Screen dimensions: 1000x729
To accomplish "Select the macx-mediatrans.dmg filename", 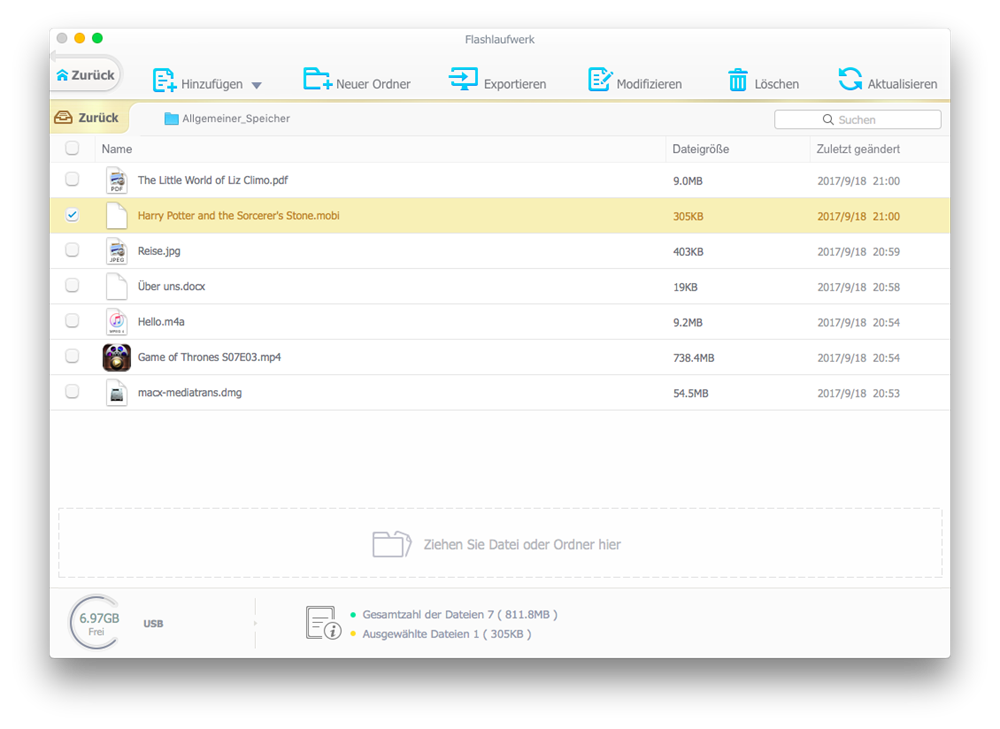I will 189,392.
